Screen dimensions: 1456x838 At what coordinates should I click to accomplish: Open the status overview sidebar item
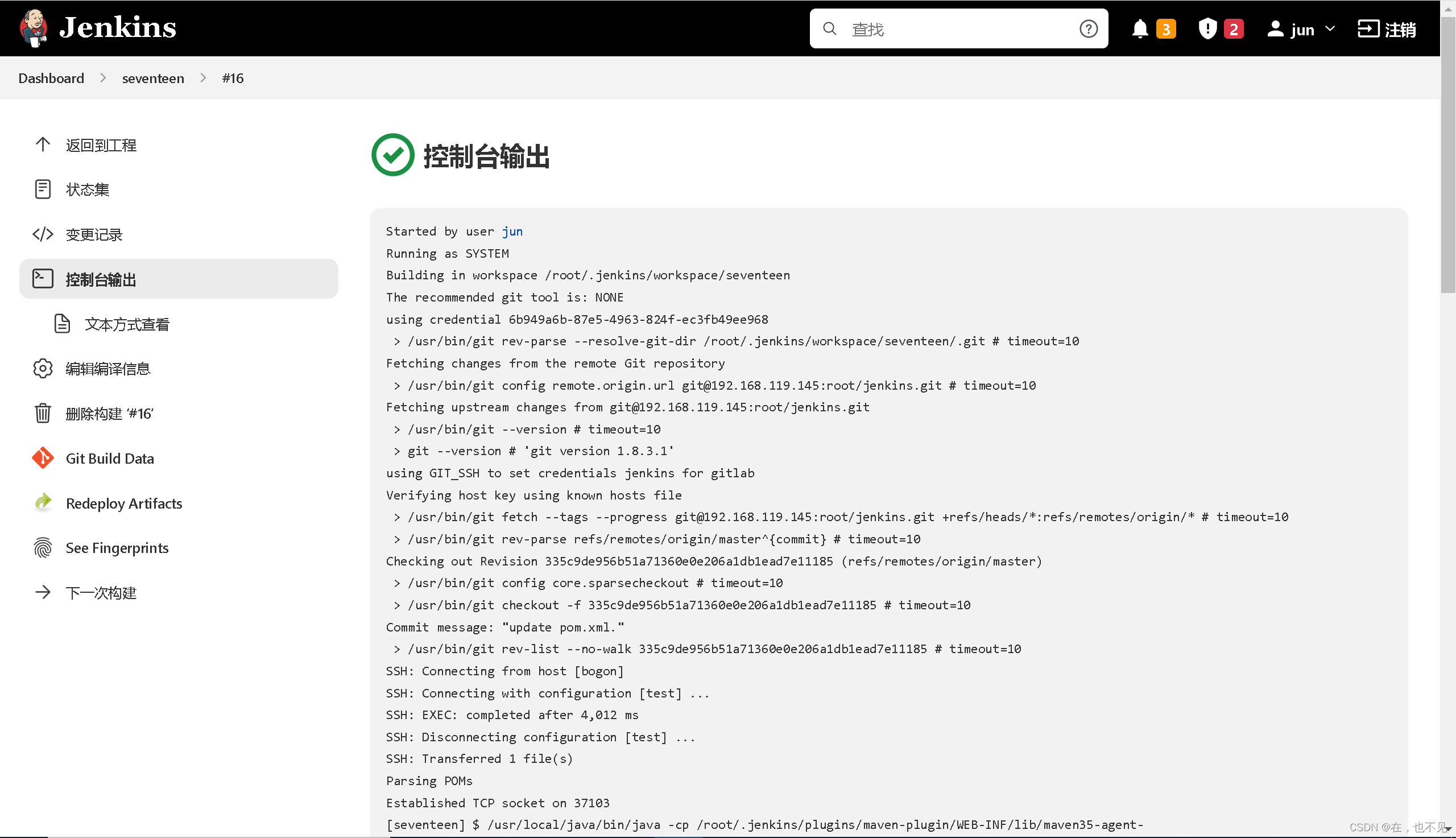(87, 189)
